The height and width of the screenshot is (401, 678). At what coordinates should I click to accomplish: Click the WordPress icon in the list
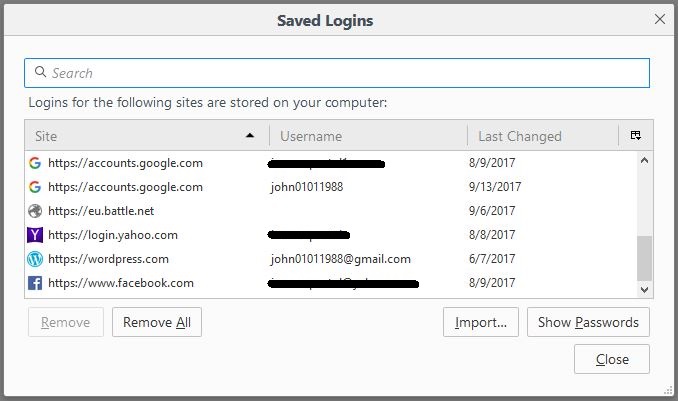[35, 259]
